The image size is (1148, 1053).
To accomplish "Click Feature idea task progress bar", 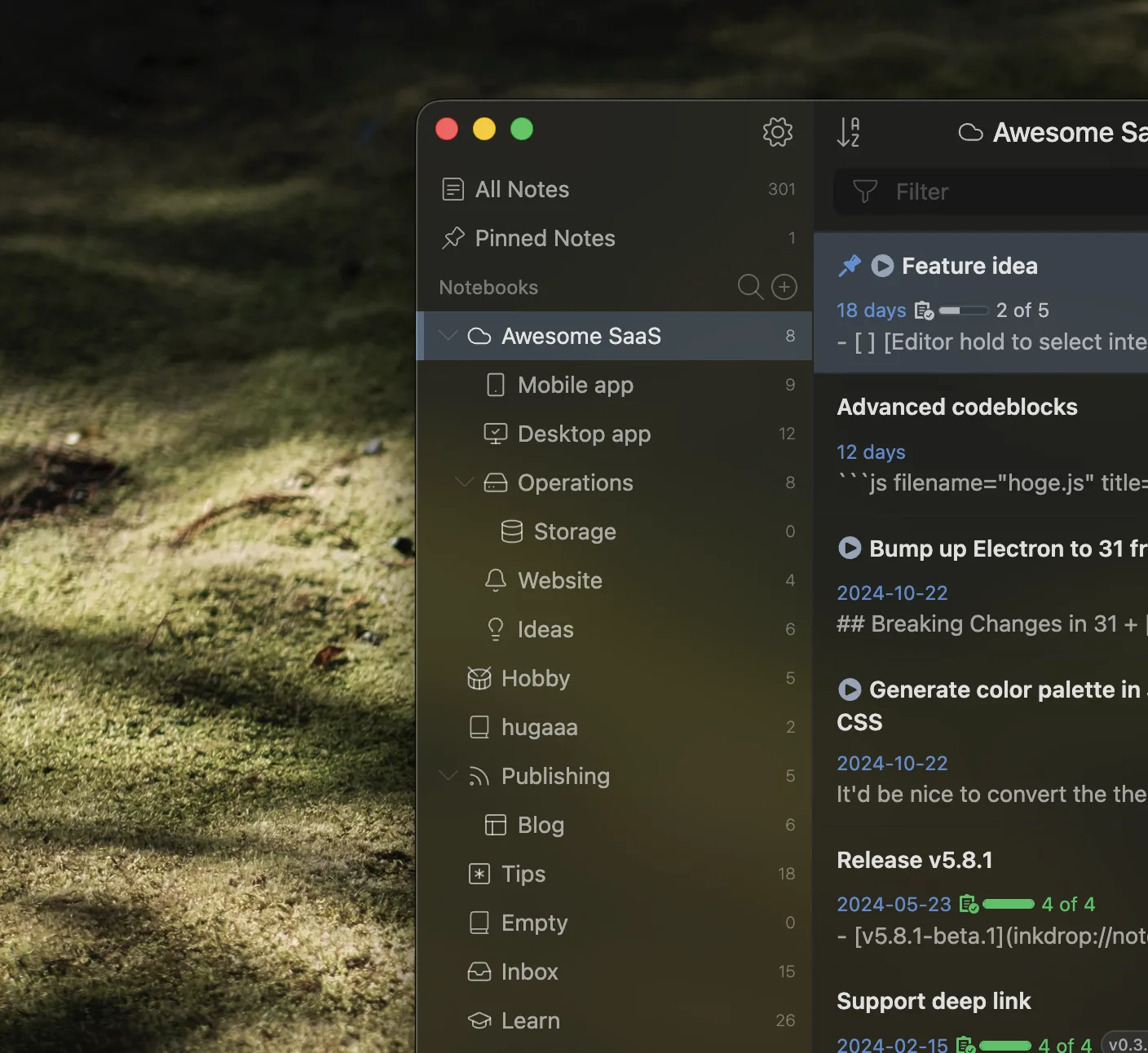I will pyautogui.click(x=964, y=311).
